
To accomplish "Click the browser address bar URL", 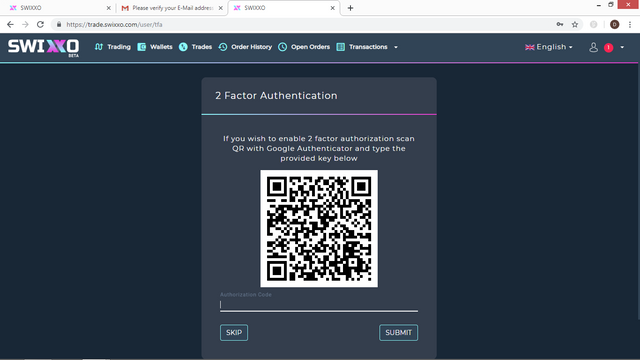I will 114,24.
